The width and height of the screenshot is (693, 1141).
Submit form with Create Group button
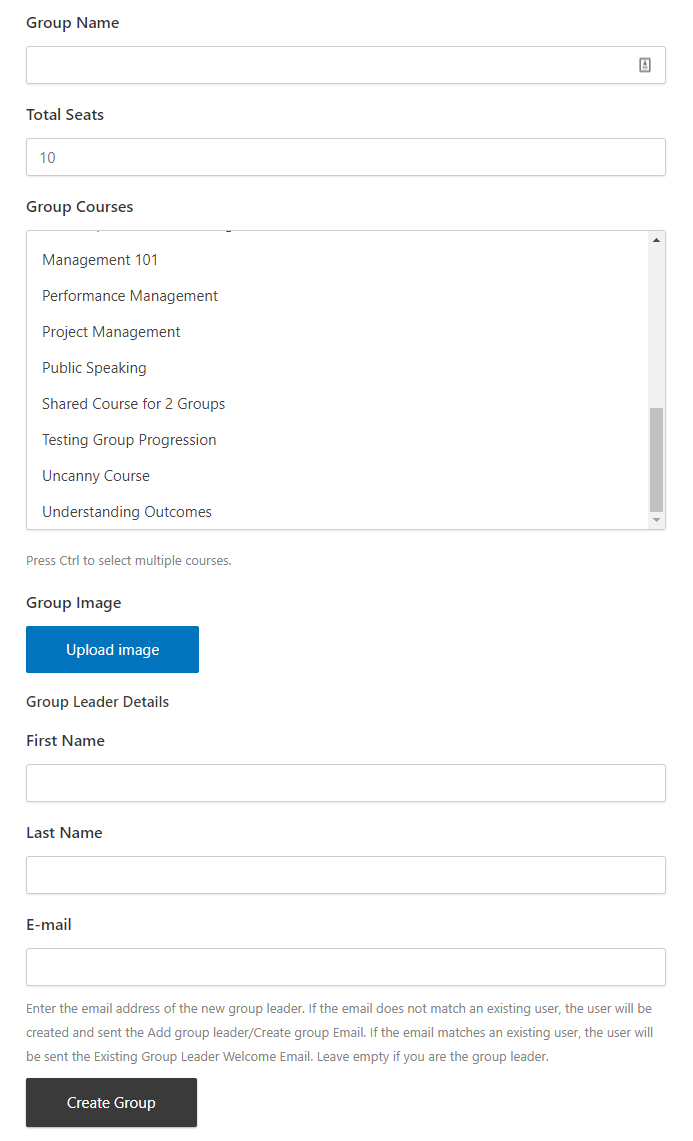tap(111, 1102)
